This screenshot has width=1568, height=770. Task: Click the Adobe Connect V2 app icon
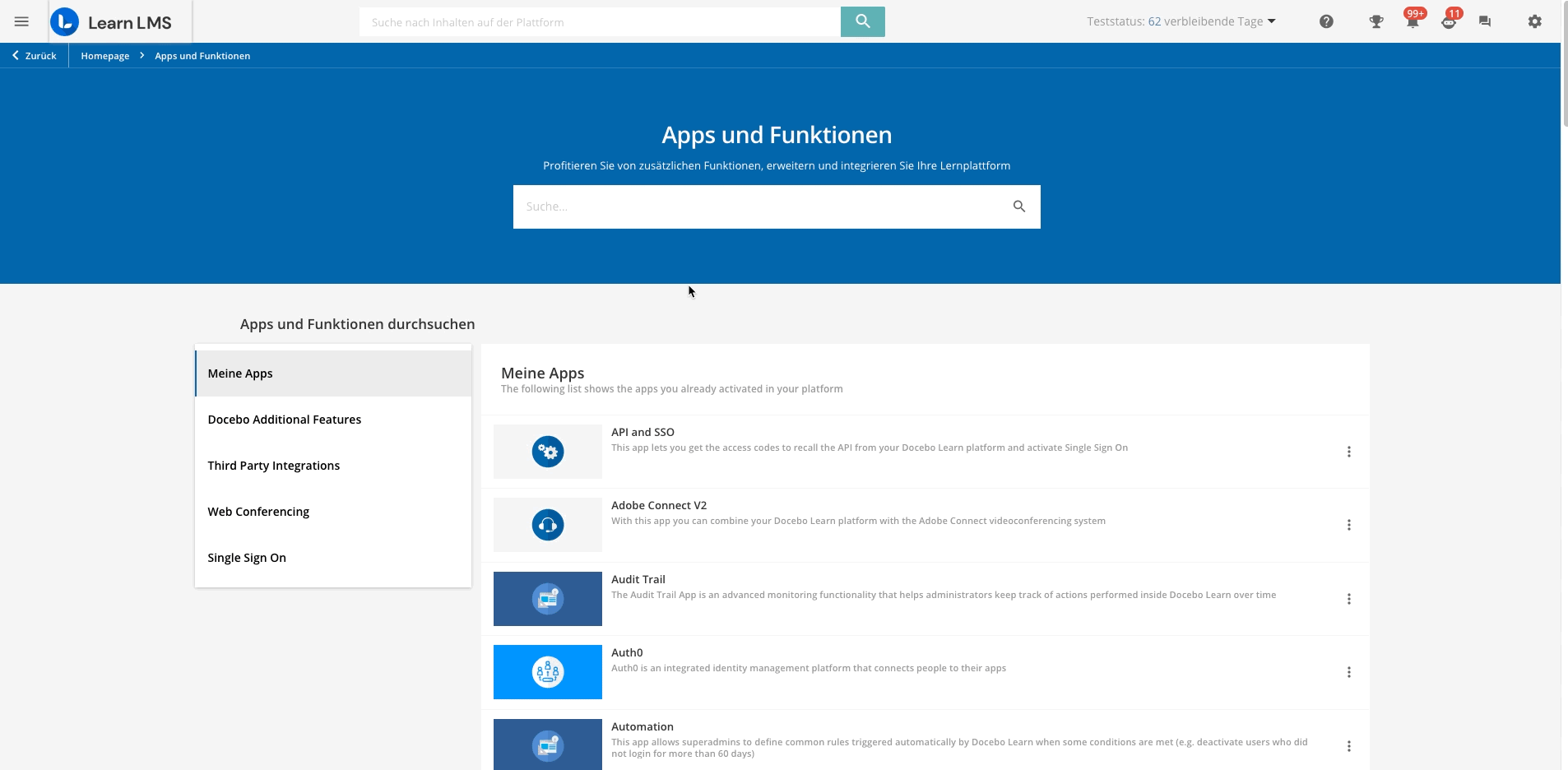click(x=548, y=525)
